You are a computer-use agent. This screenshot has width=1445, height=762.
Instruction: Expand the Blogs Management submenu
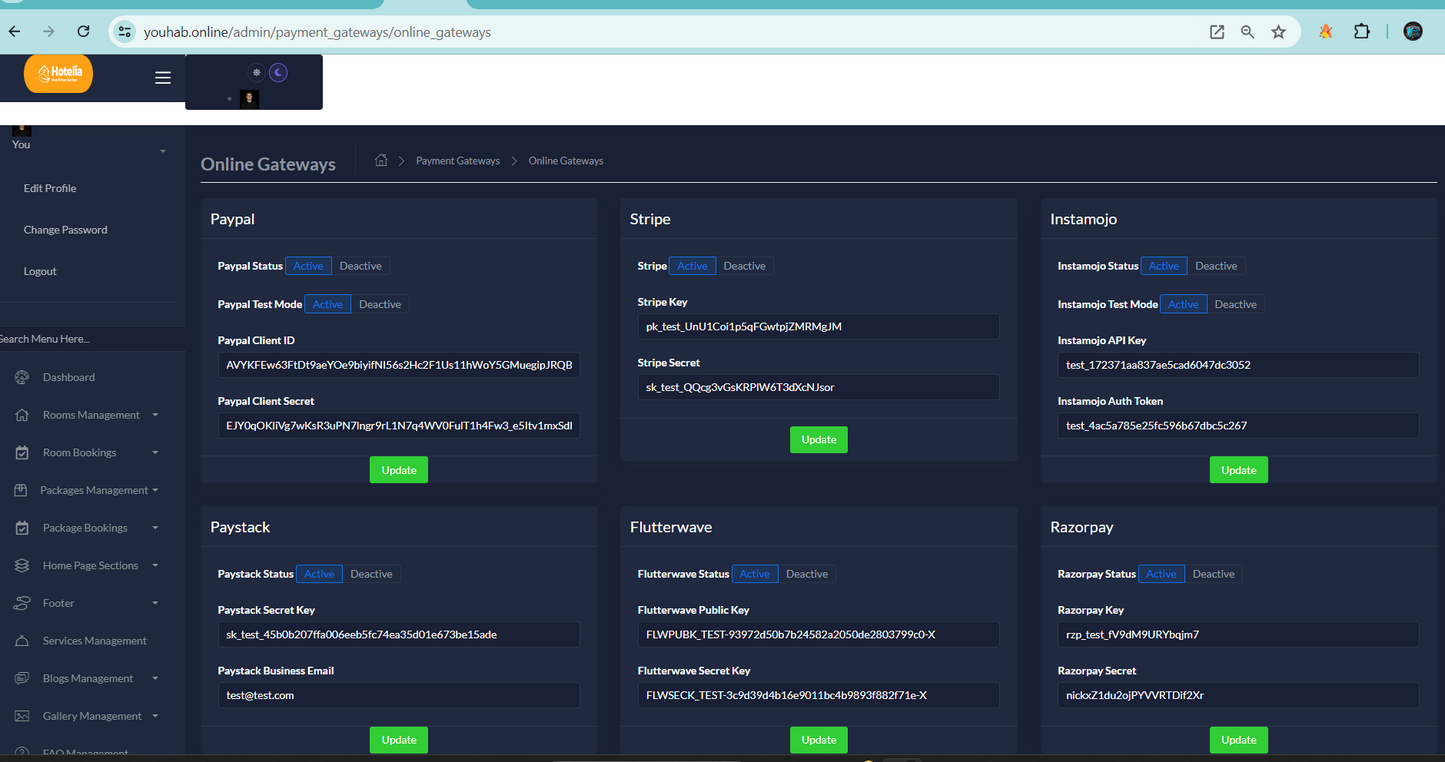click(x=155, y=679)
